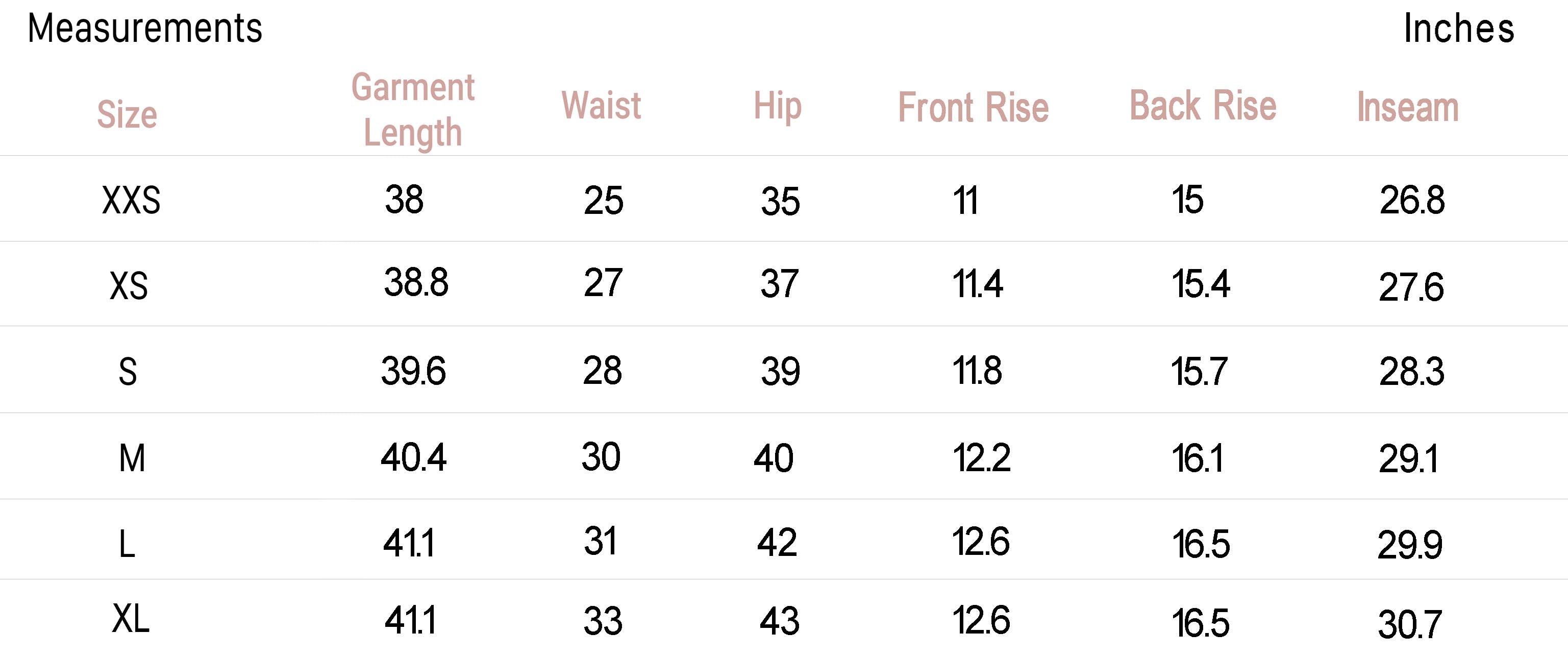The height and width of the screenshot is (657, 1568).
Task: Select the Back Rise column header
Action: click(x=1202, y=105)
